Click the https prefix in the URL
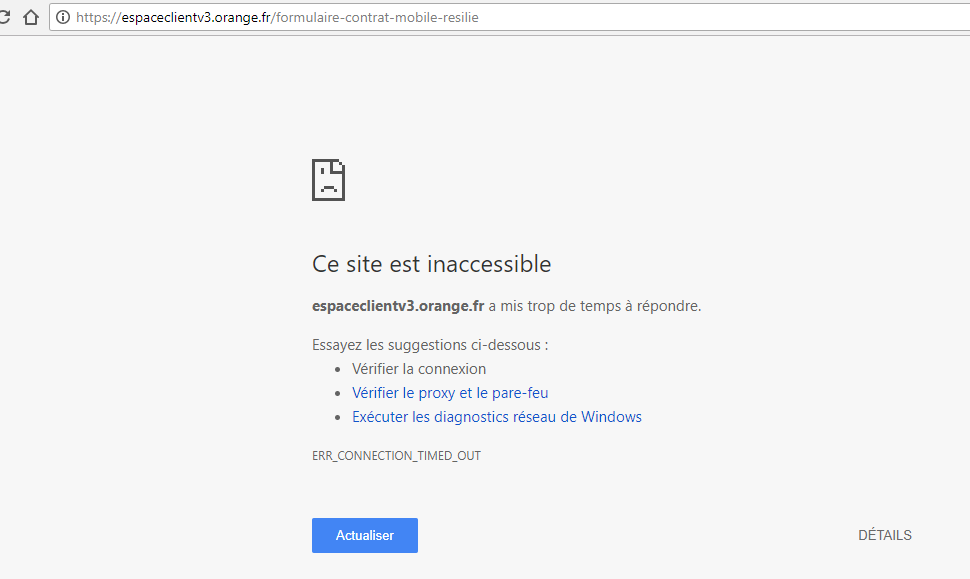The image size is (970, 579). 92,17
